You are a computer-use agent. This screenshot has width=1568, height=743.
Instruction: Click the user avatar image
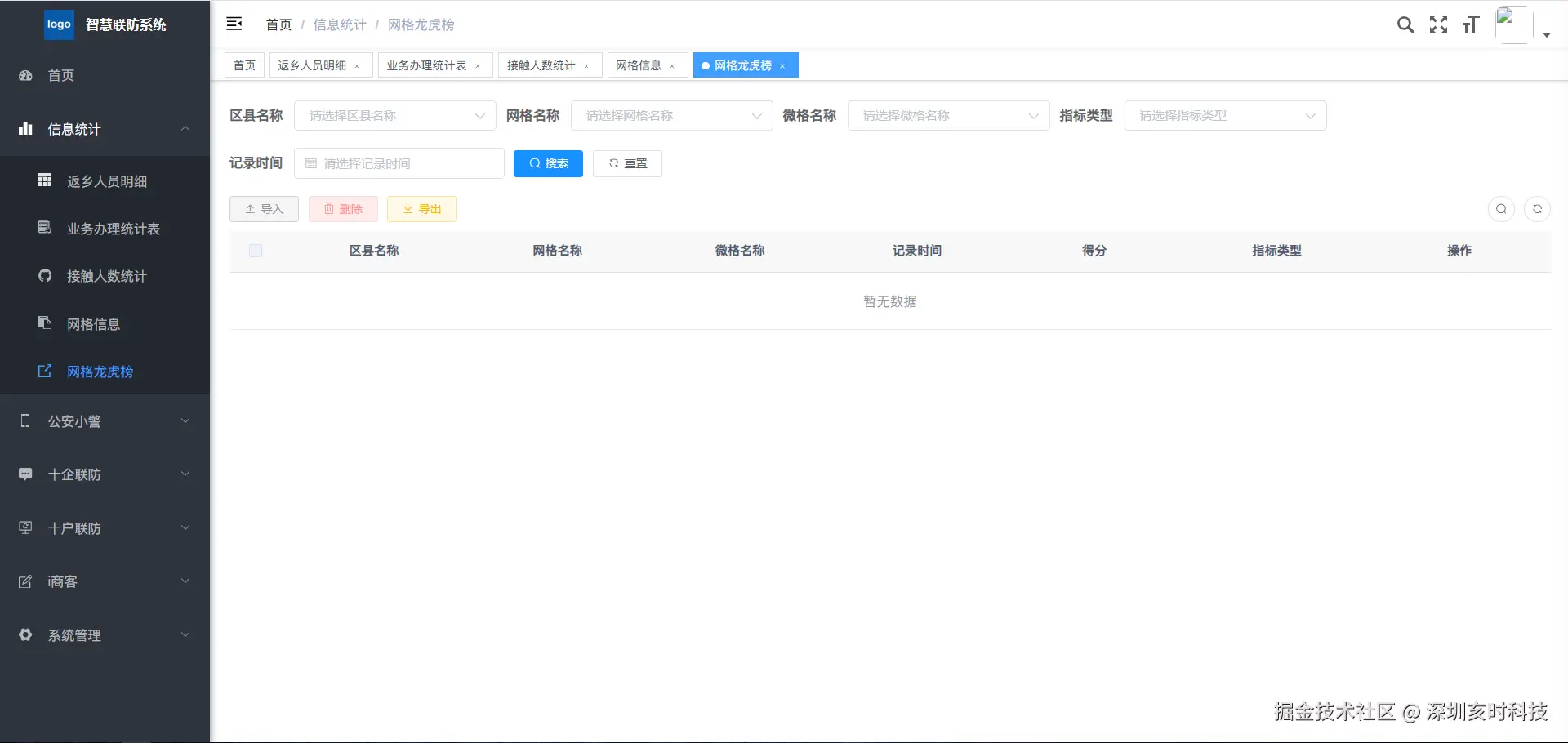1513,24
